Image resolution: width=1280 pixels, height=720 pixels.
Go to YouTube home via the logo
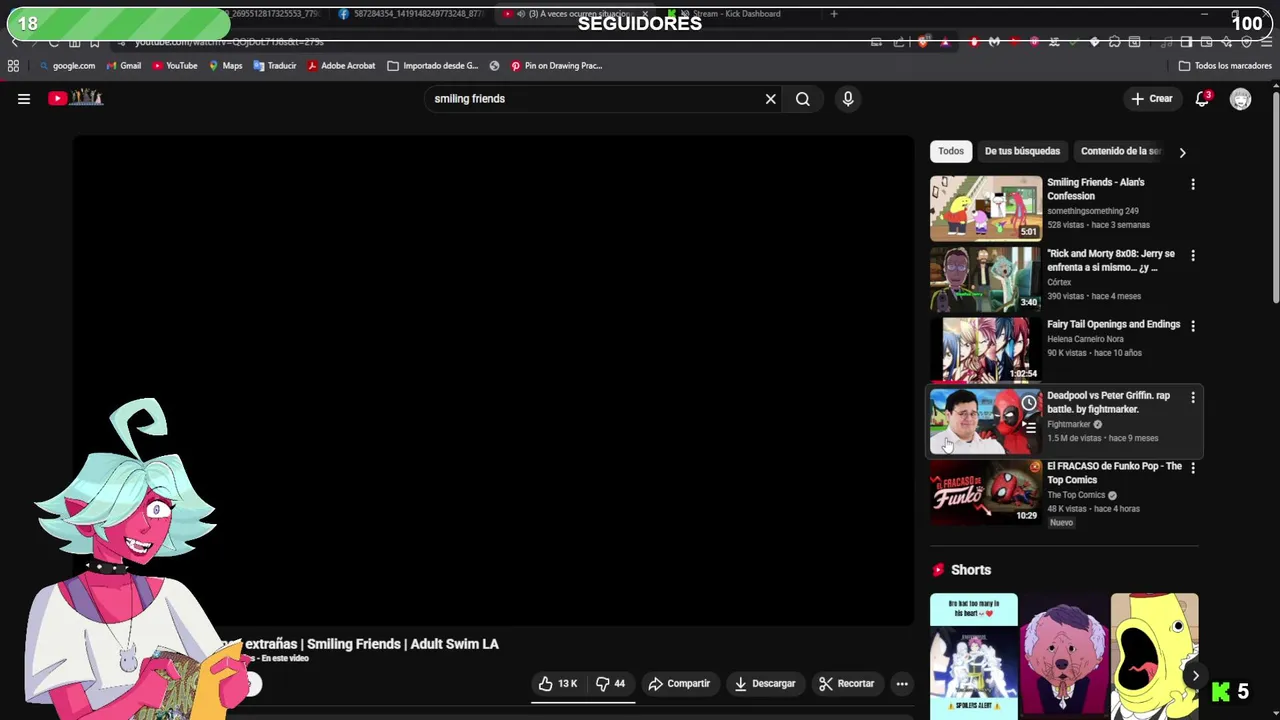click(76, 97)
